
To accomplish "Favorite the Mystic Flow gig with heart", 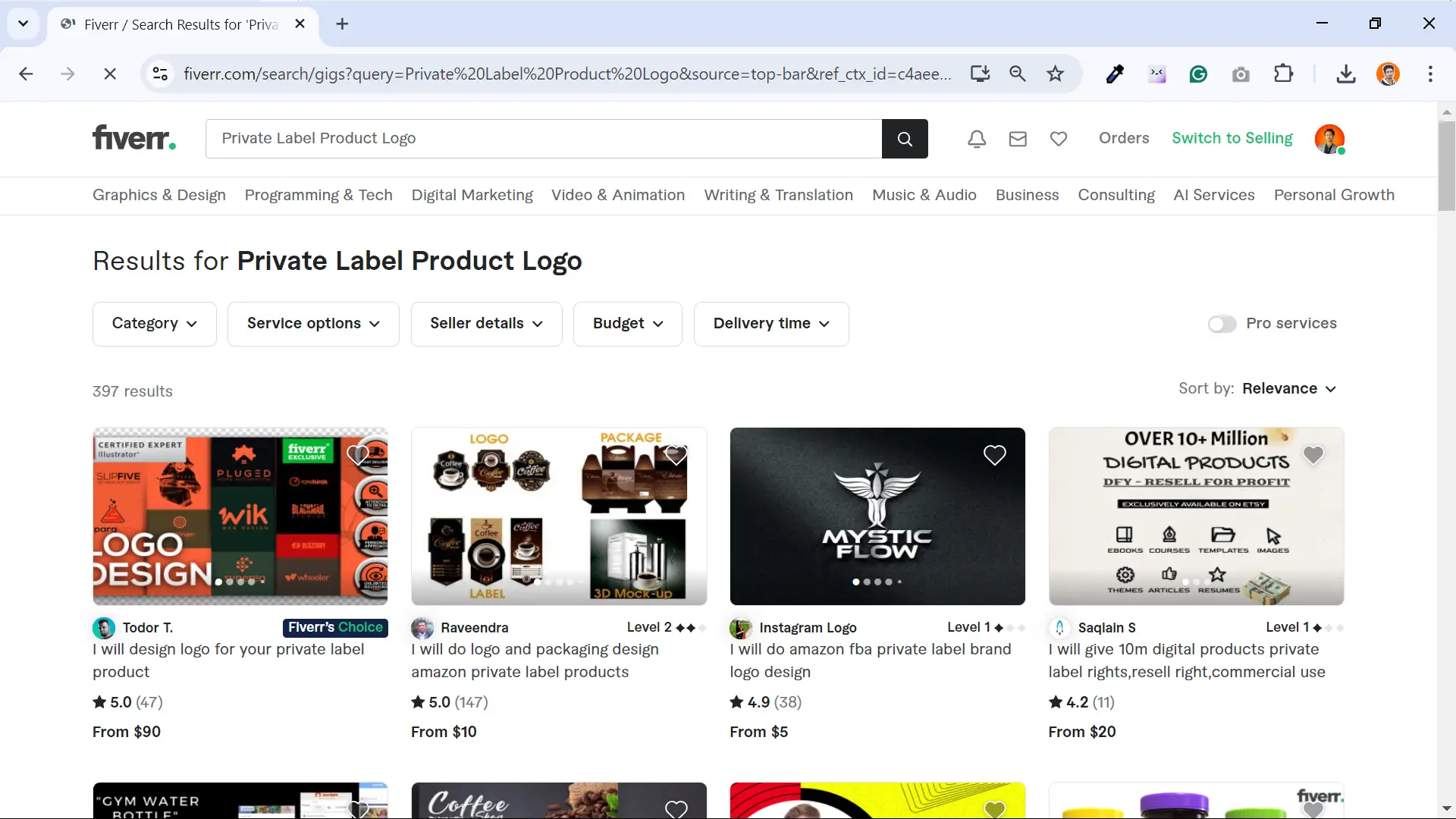I will (994, 455).
